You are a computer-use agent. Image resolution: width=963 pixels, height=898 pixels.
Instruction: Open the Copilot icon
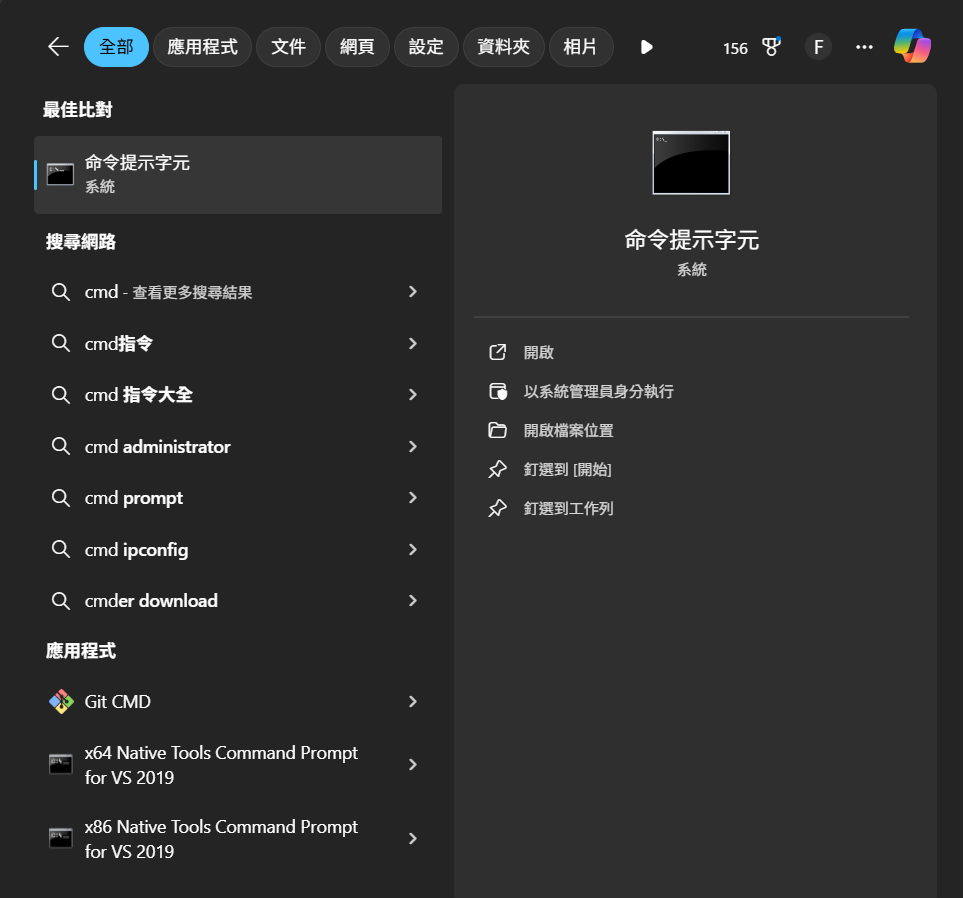pos(912,47)
